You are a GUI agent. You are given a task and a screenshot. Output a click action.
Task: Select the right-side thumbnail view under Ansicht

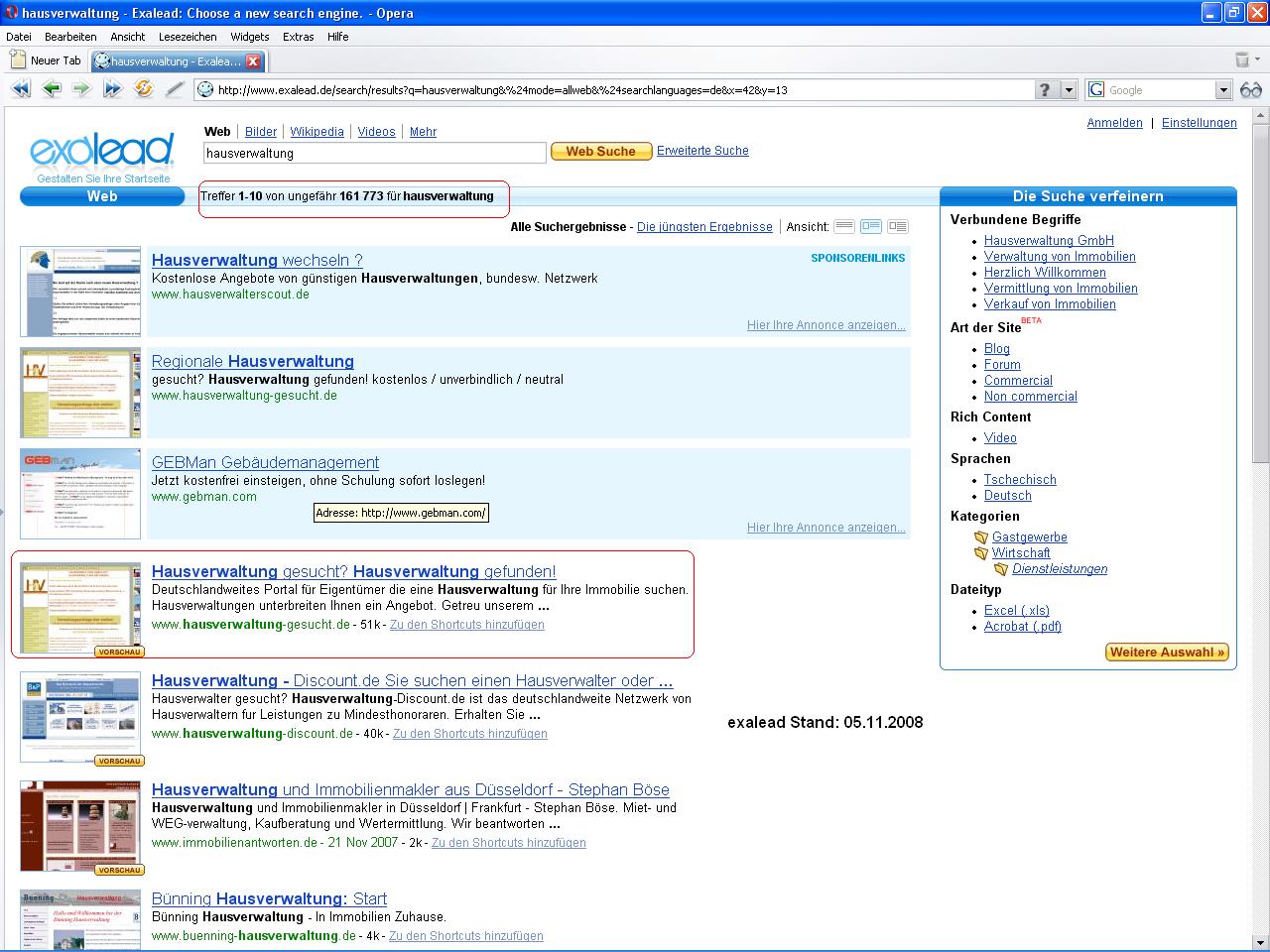898,226
